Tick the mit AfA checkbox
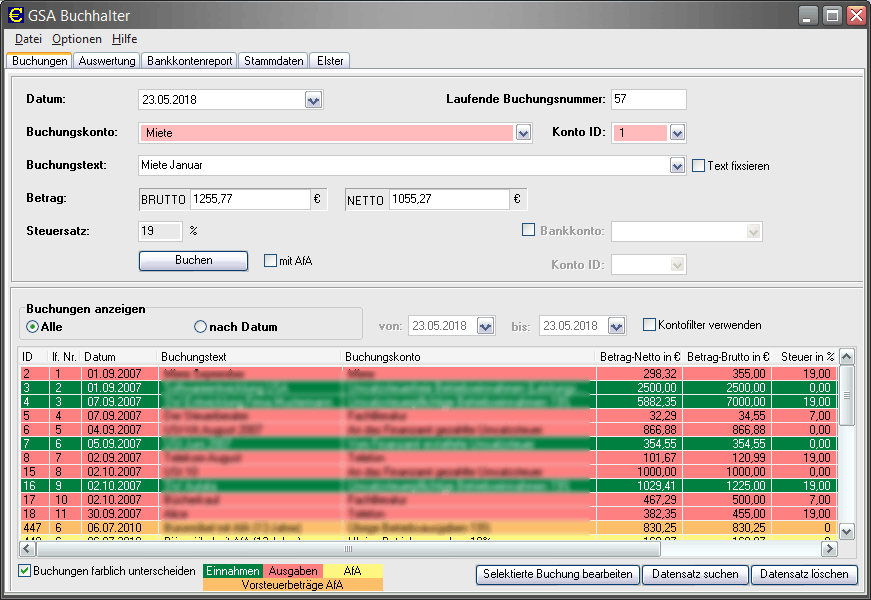Screen dimensions: 871x600 pyautogui.click(x=270, y=261)
